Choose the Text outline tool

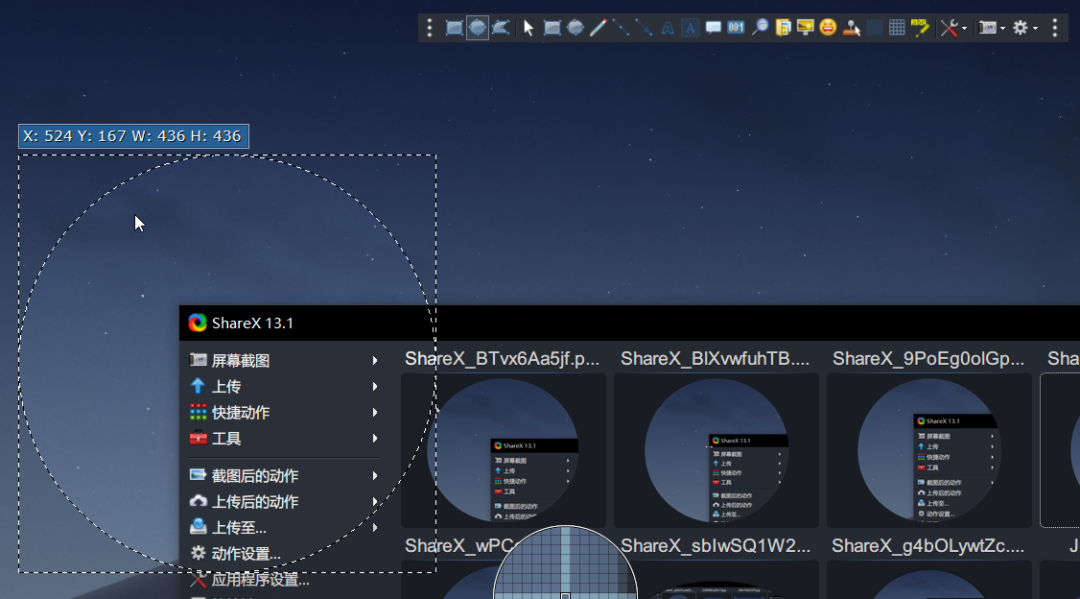[667, 28]
